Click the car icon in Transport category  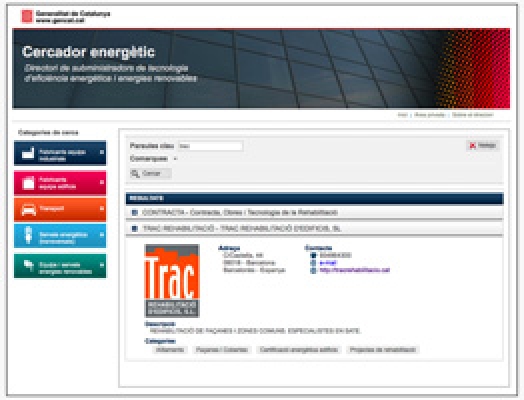[28, 210]
